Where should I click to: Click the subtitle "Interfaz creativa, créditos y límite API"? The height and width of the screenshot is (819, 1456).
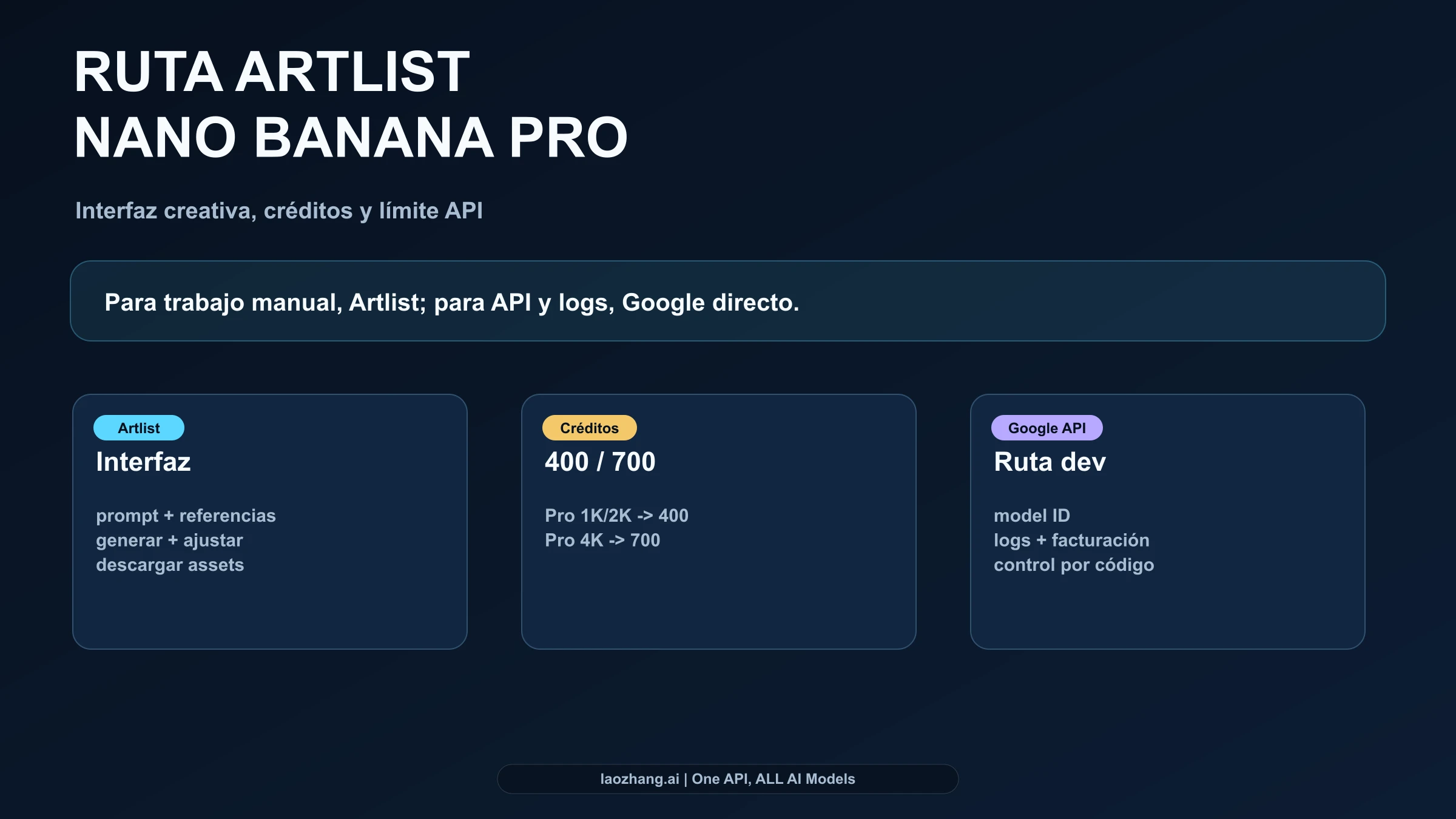click(278, 211)
